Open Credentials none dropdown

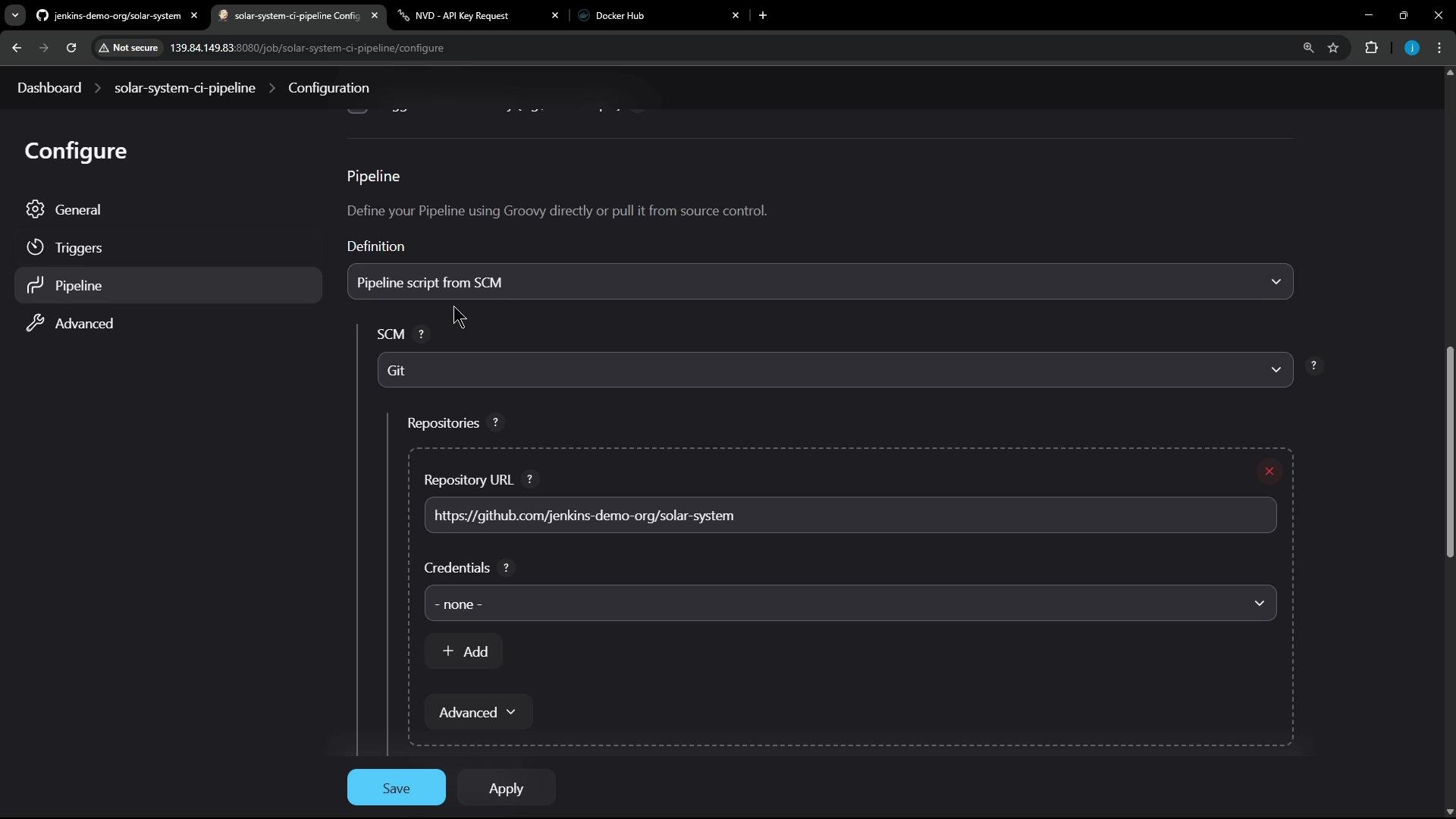[x=850, y=604]
